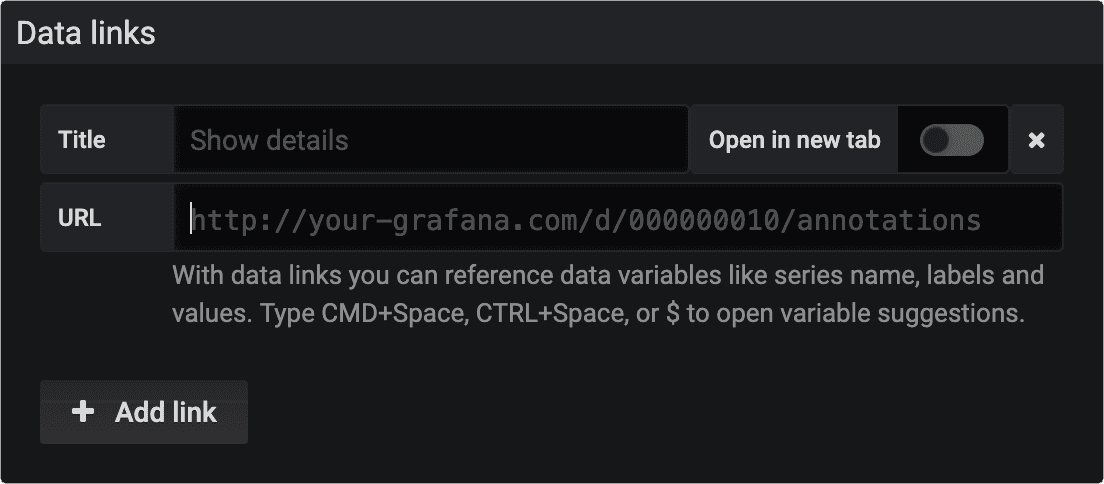Click the URL field label
This screenshot has height=484, width=1104.
(x=79, y=217)
